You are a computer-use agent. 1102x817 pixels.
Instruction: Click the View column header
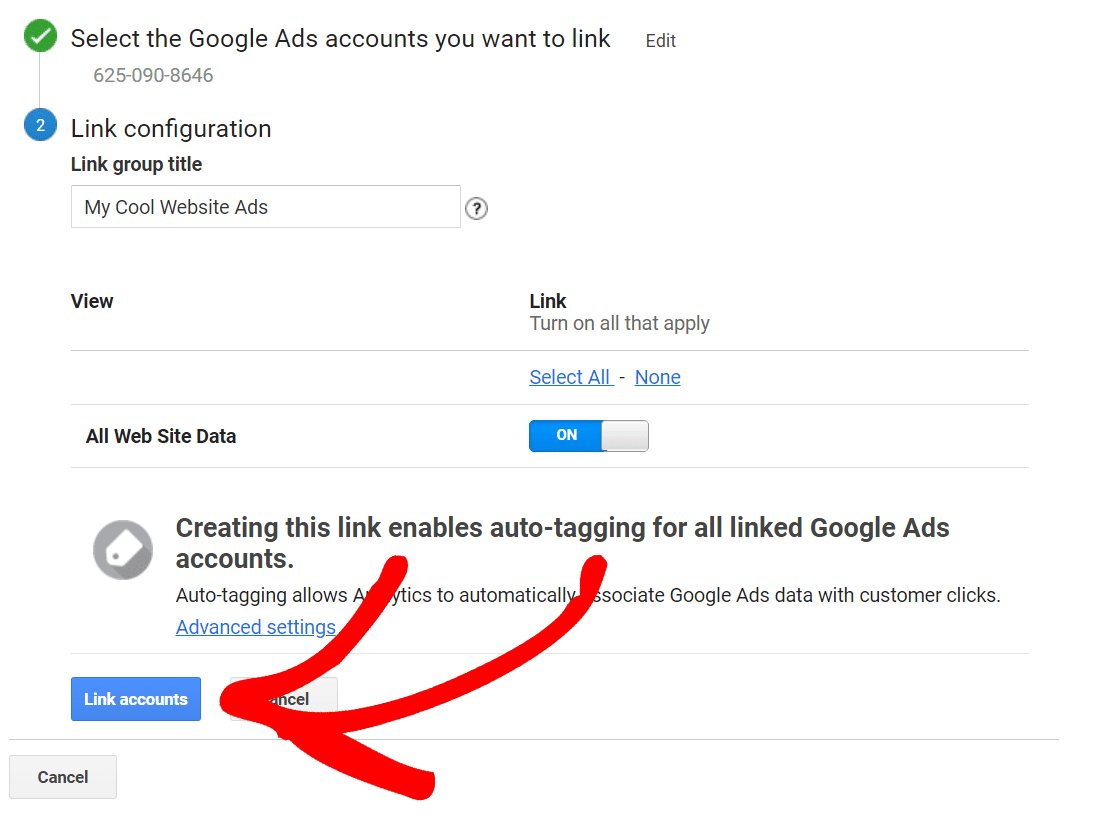92,301
